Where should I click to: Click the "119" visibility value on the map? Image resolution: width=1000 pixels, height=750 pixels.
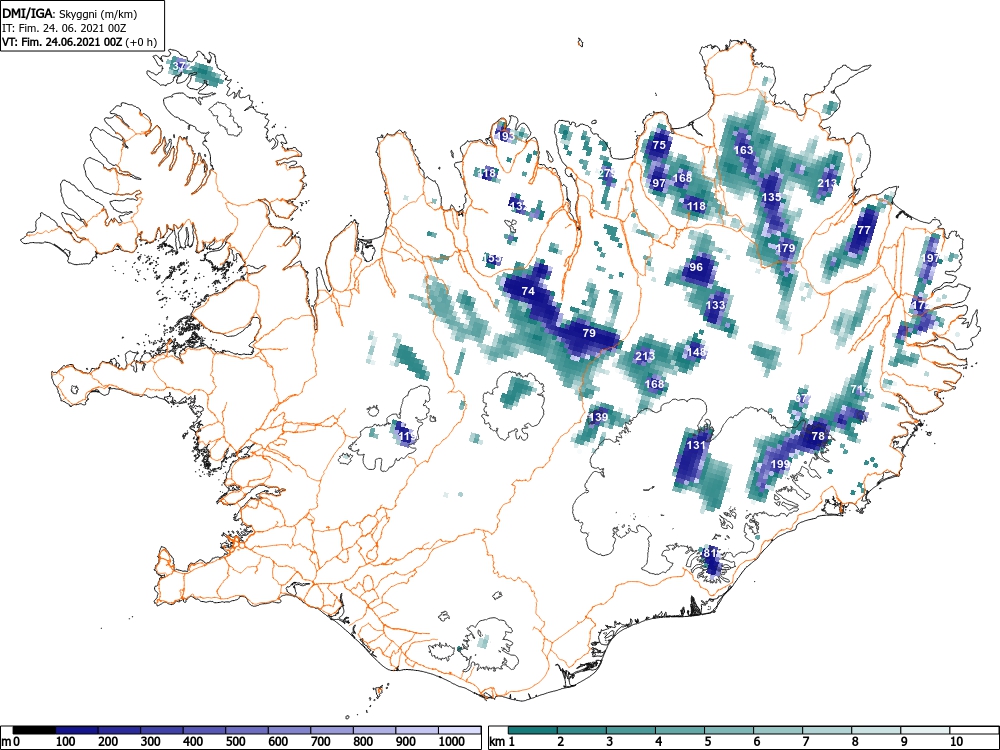tap(407, 437)
